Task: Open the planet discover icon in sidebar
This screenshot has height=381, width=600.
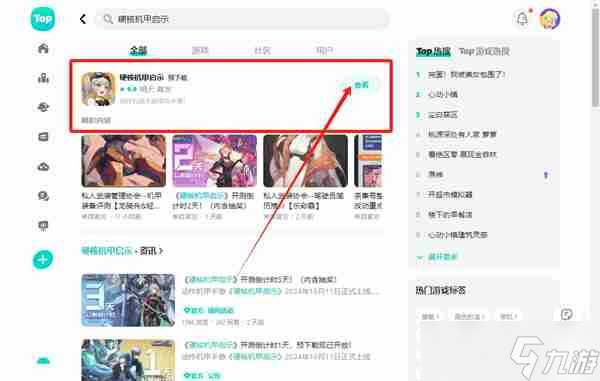Action: [x=43, y=107]
